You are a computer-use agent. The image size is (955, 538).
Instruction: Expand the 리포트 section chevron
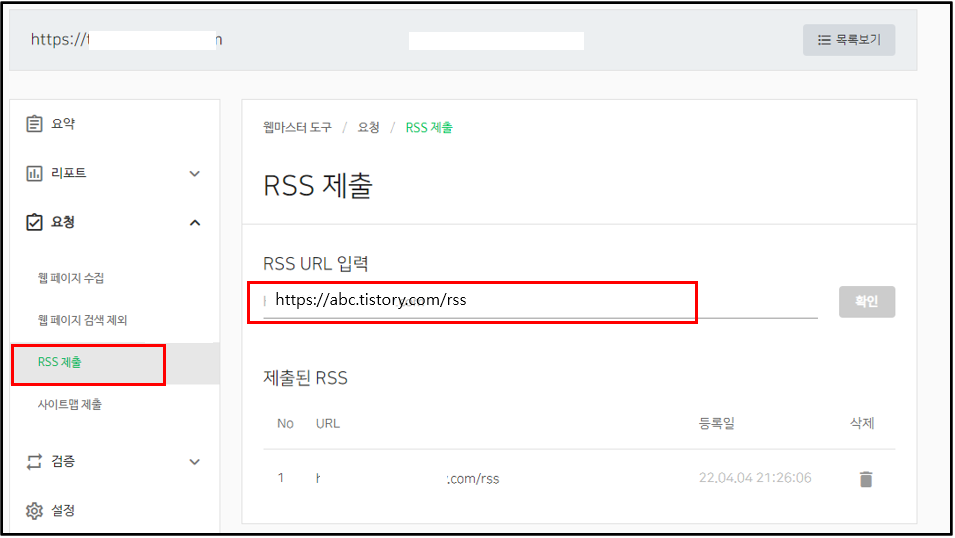194,174
